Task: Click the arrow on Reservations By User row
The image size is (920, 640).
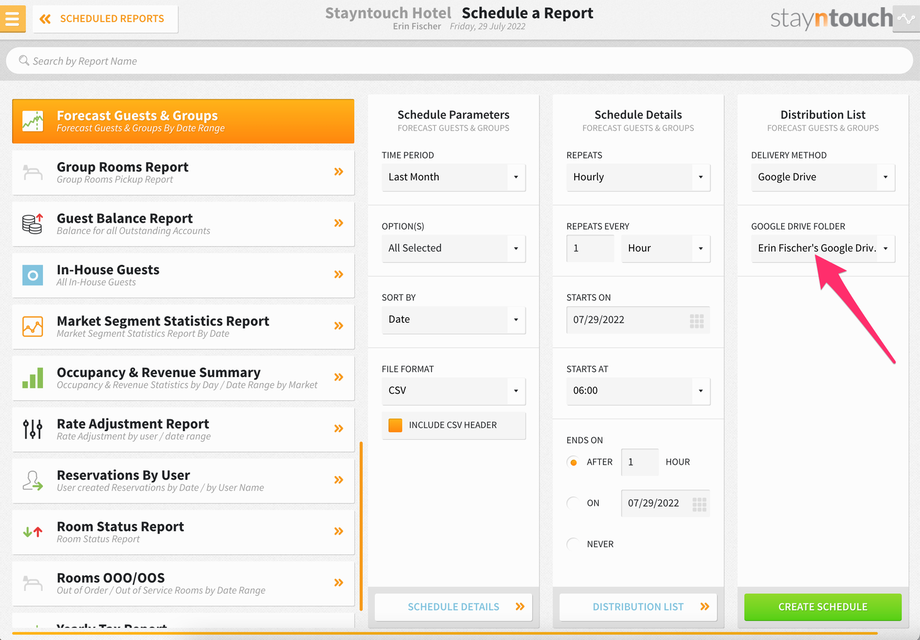Action: [339, 480]
